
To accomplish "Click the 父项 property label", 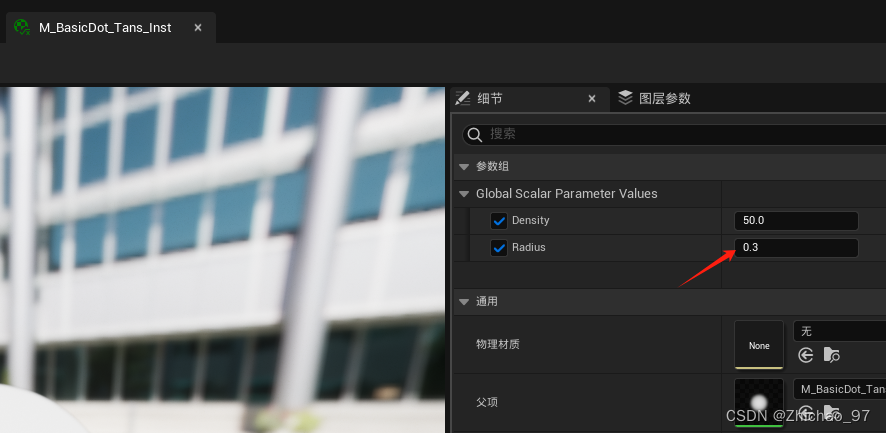I will click(x=487, y=402).
